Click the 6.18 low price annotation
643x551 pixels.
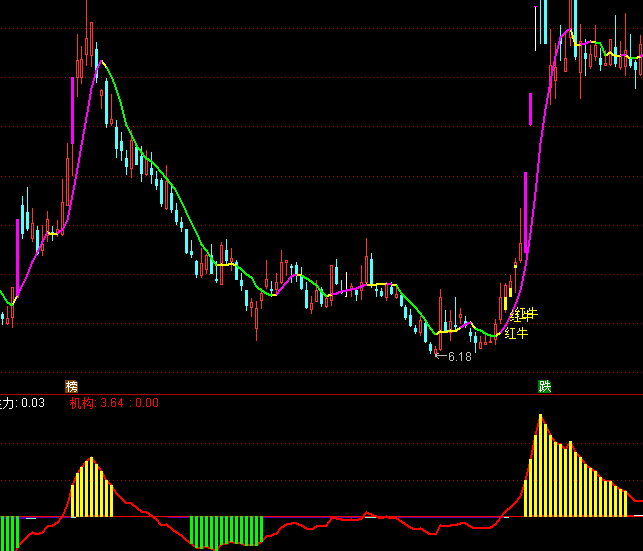point(459,356)
